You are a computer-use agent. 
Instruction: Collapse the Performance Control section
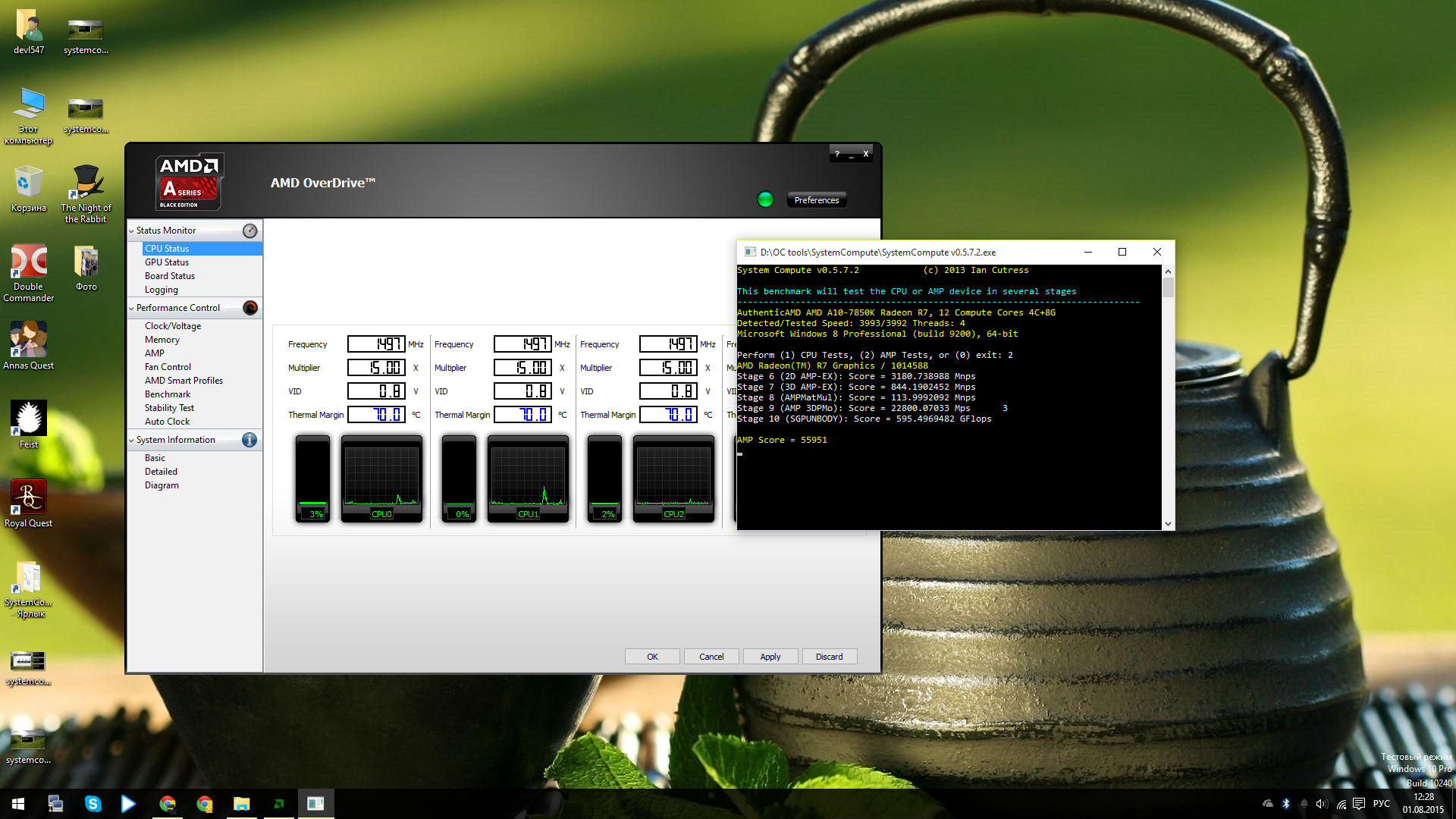click(131, 309)
